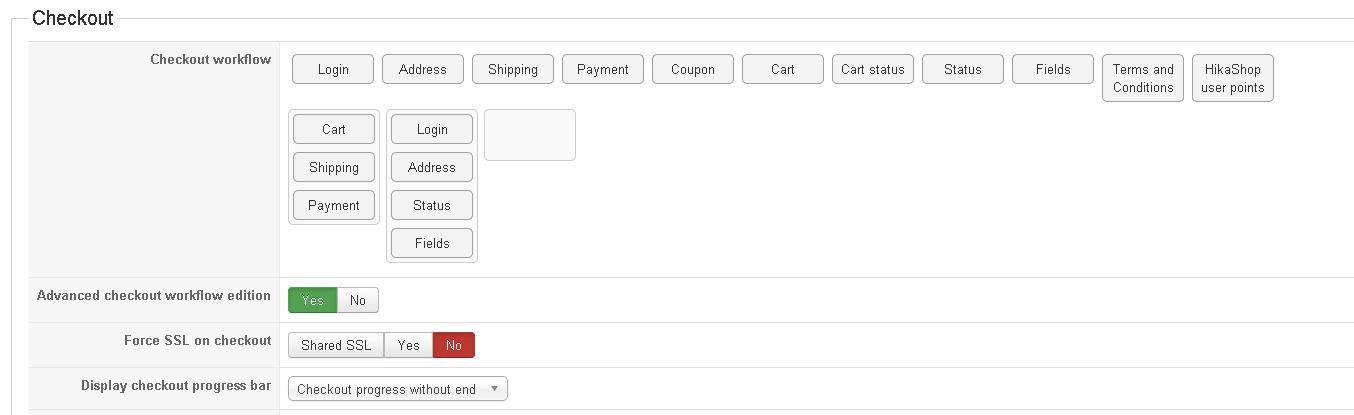The image size is (1354, 415).
Task: Select Payment block in the first workflow step
Action: tap(334, 205)
